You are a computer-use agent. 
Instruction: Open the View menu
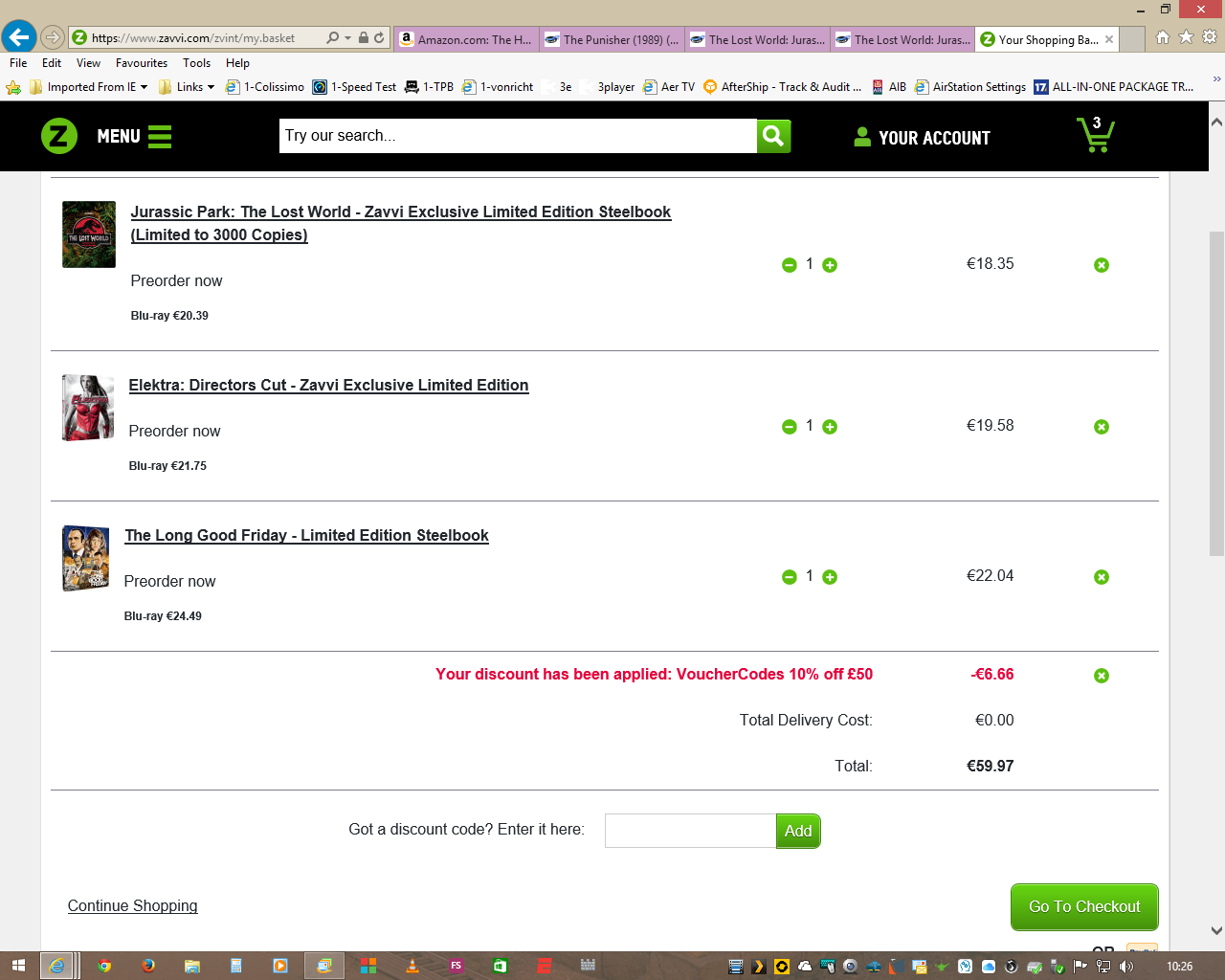(88, 63)
